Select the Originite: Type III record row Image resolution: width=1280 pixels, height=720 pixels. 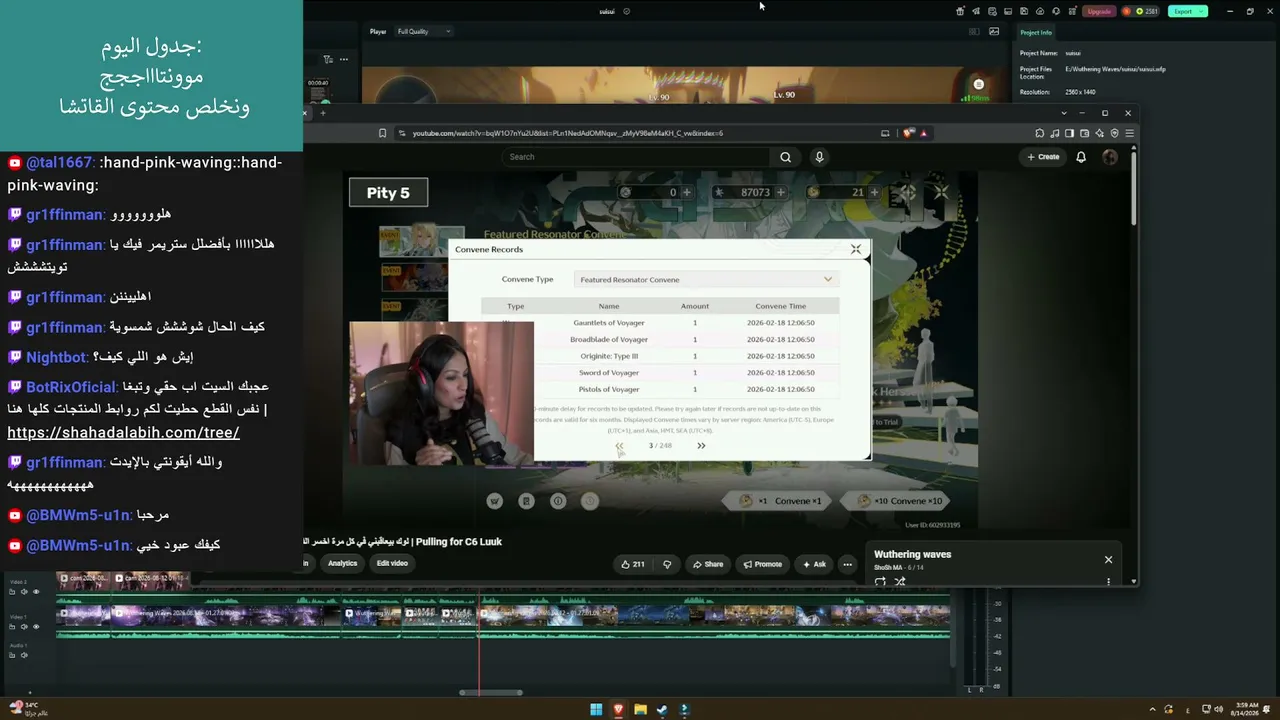click(660, 356)
